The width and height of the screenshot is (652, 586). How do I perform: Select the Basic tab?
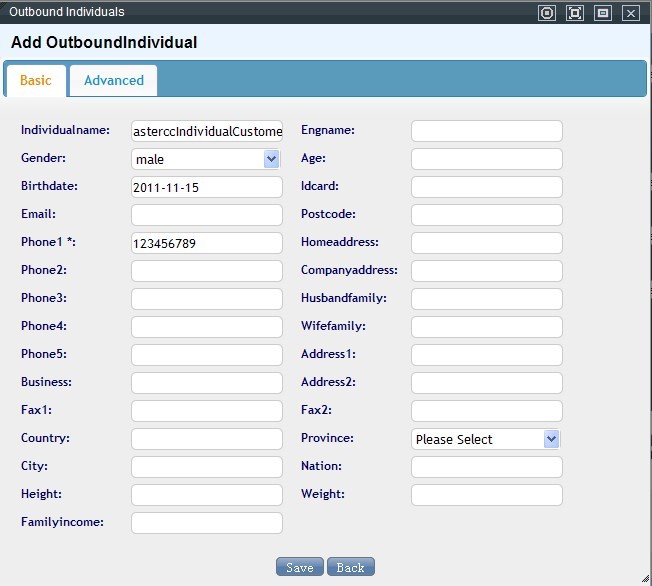[x=36, y=80]
